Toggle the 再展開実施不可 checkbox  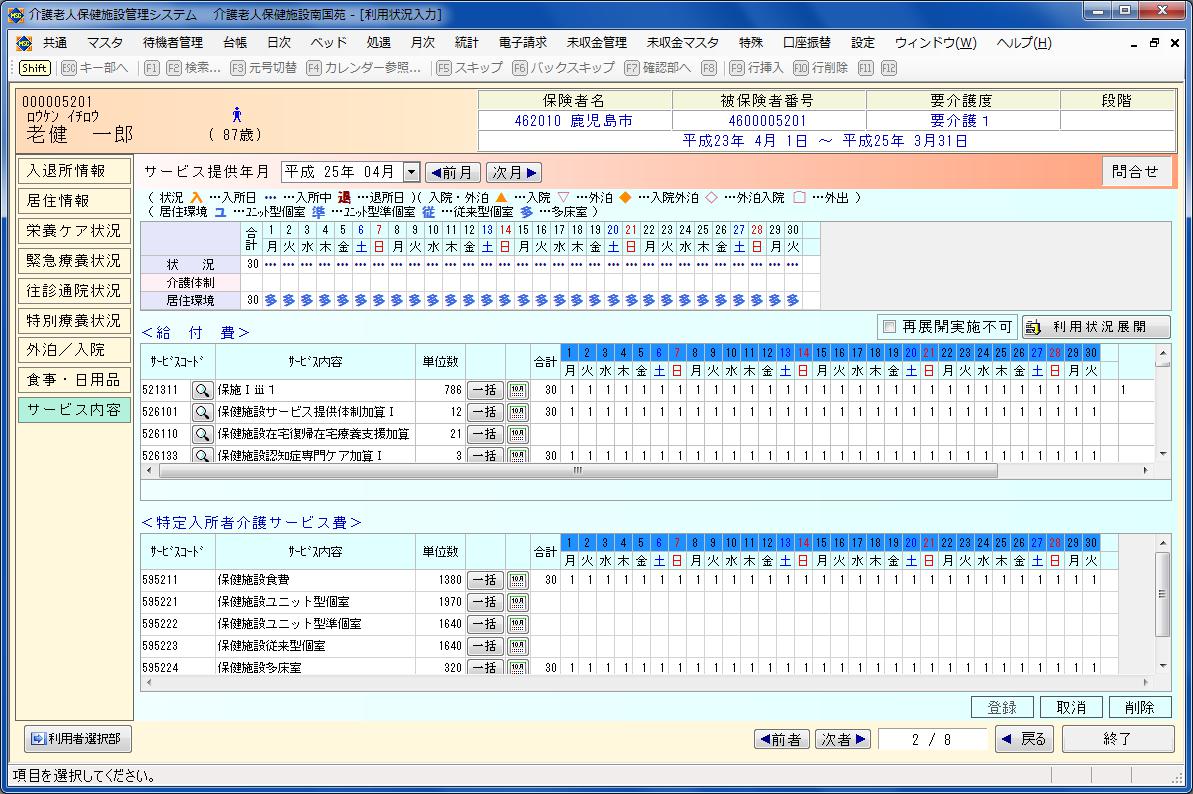[889, 327]
